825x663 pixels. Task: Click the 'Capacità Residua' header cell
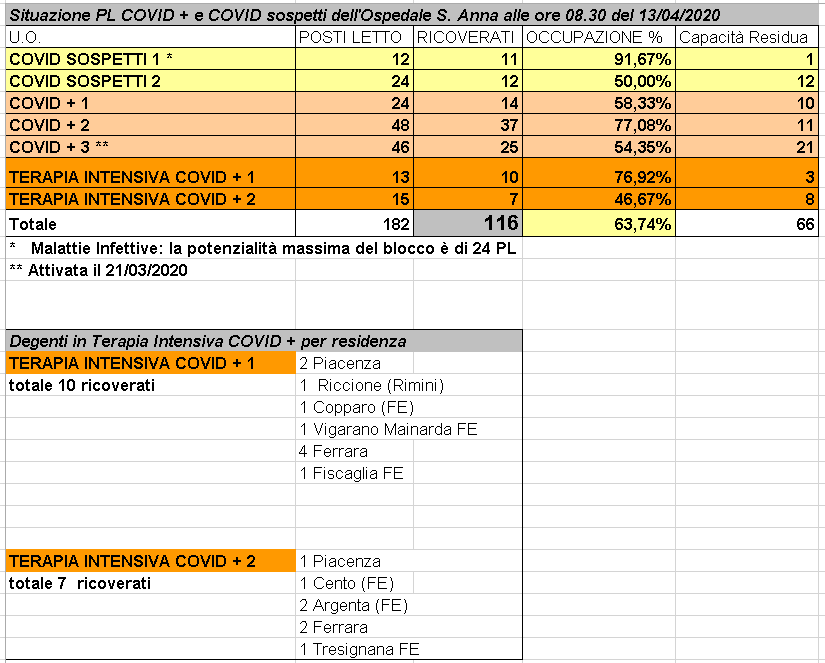pos(747,37)
